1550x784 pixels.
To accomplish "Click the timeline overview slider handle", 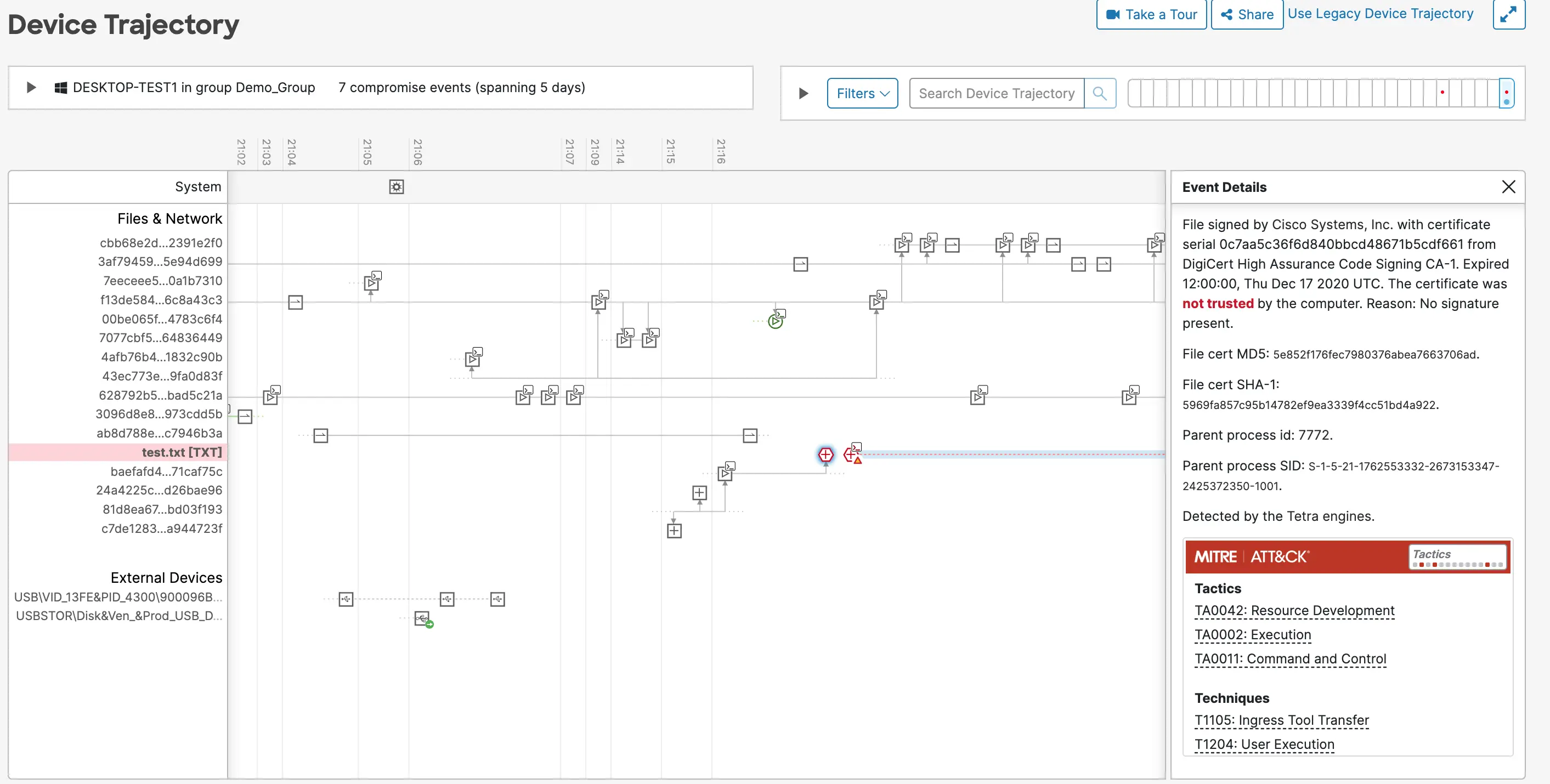I will tap(1506, 93).
